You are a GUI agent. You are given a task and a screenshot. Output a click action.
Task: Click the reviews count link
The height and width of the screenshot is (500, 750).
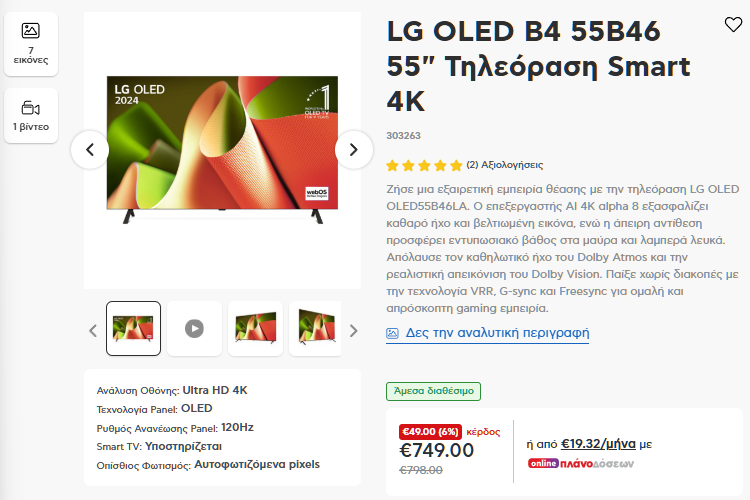pyautogui.click(x=505, y=165)
